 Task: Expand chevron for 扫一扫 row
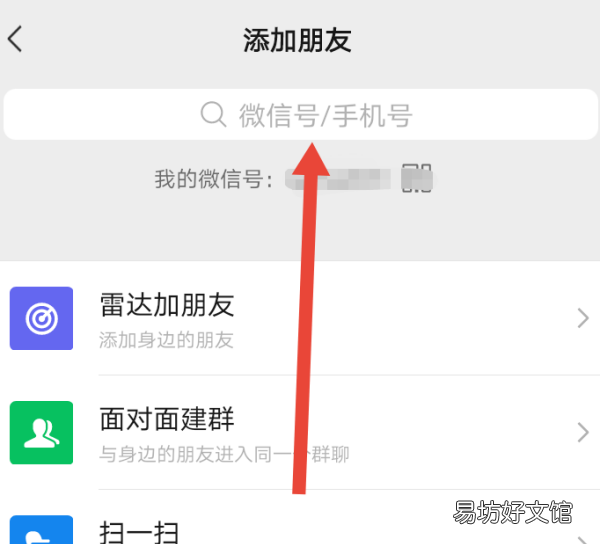pyautogui.click(x=583, y=540)
